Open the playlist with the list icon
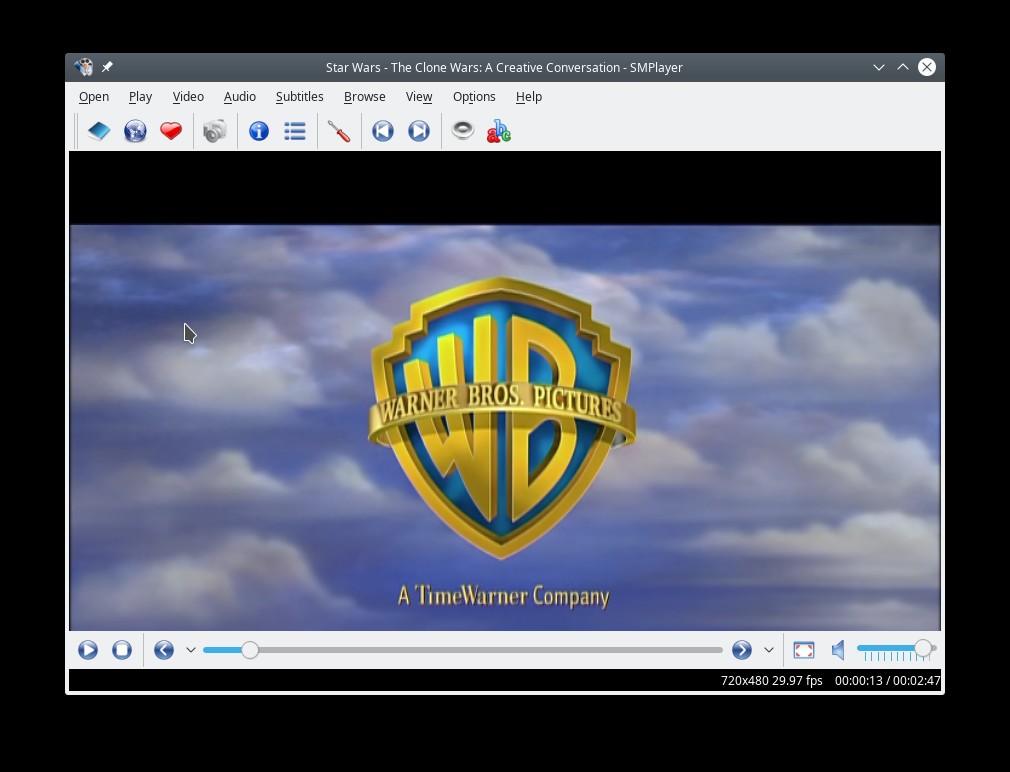Viewport: 1010px width, 772px height. click(x=295, y=131)
